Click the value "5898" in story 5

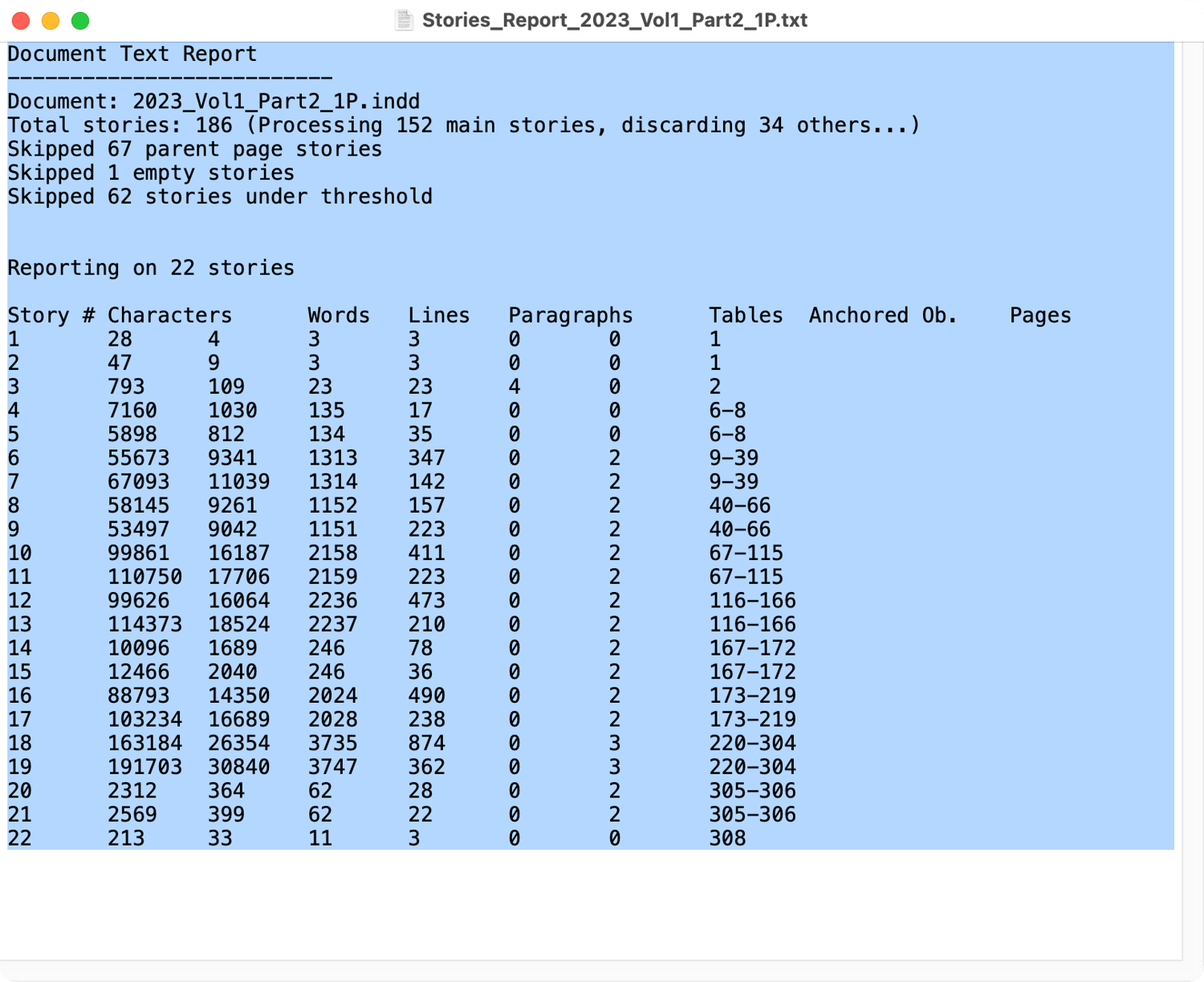pos(132,434)
